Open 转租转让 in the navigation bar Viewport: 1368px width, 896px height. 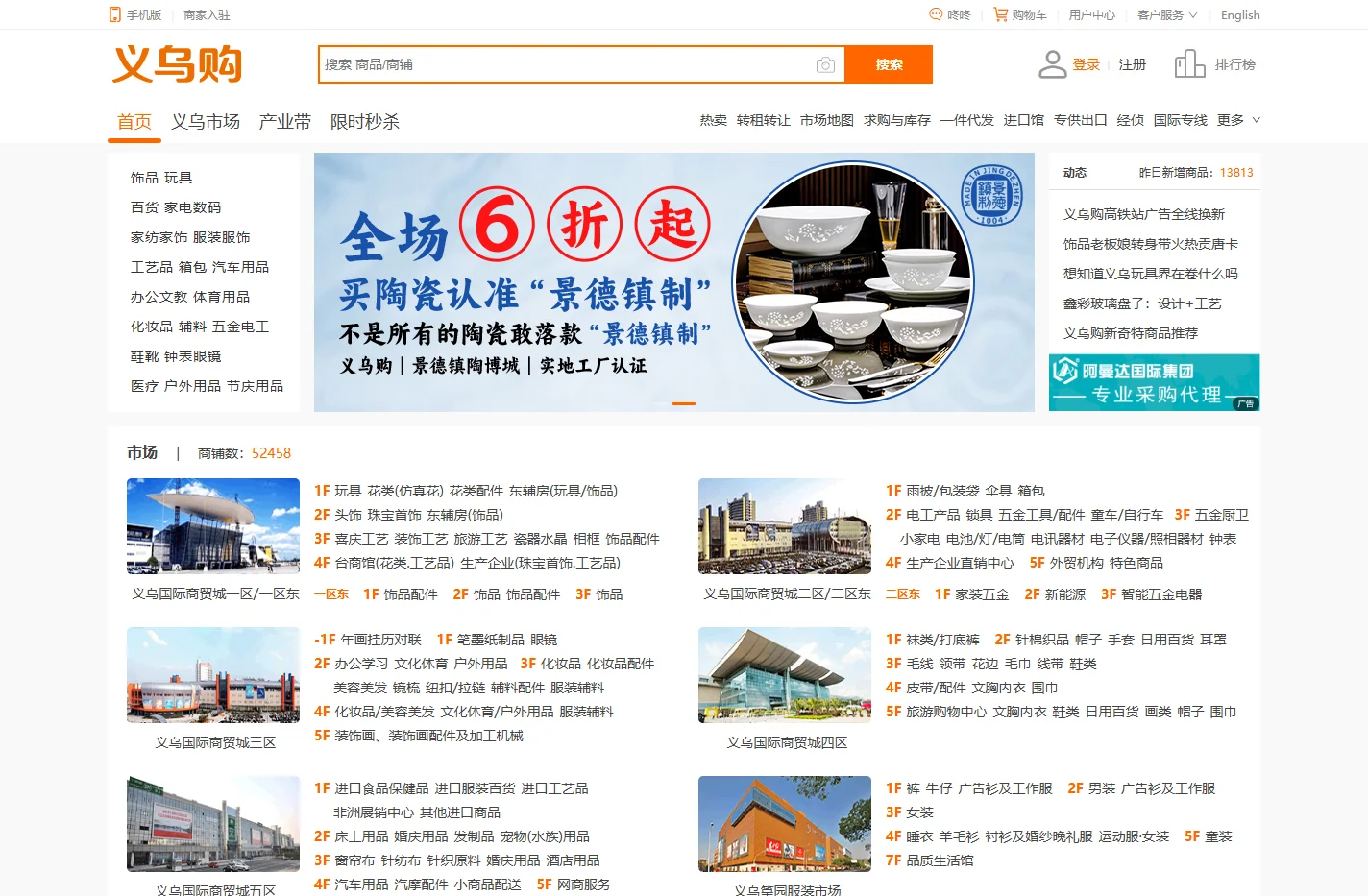click(764, 120)
